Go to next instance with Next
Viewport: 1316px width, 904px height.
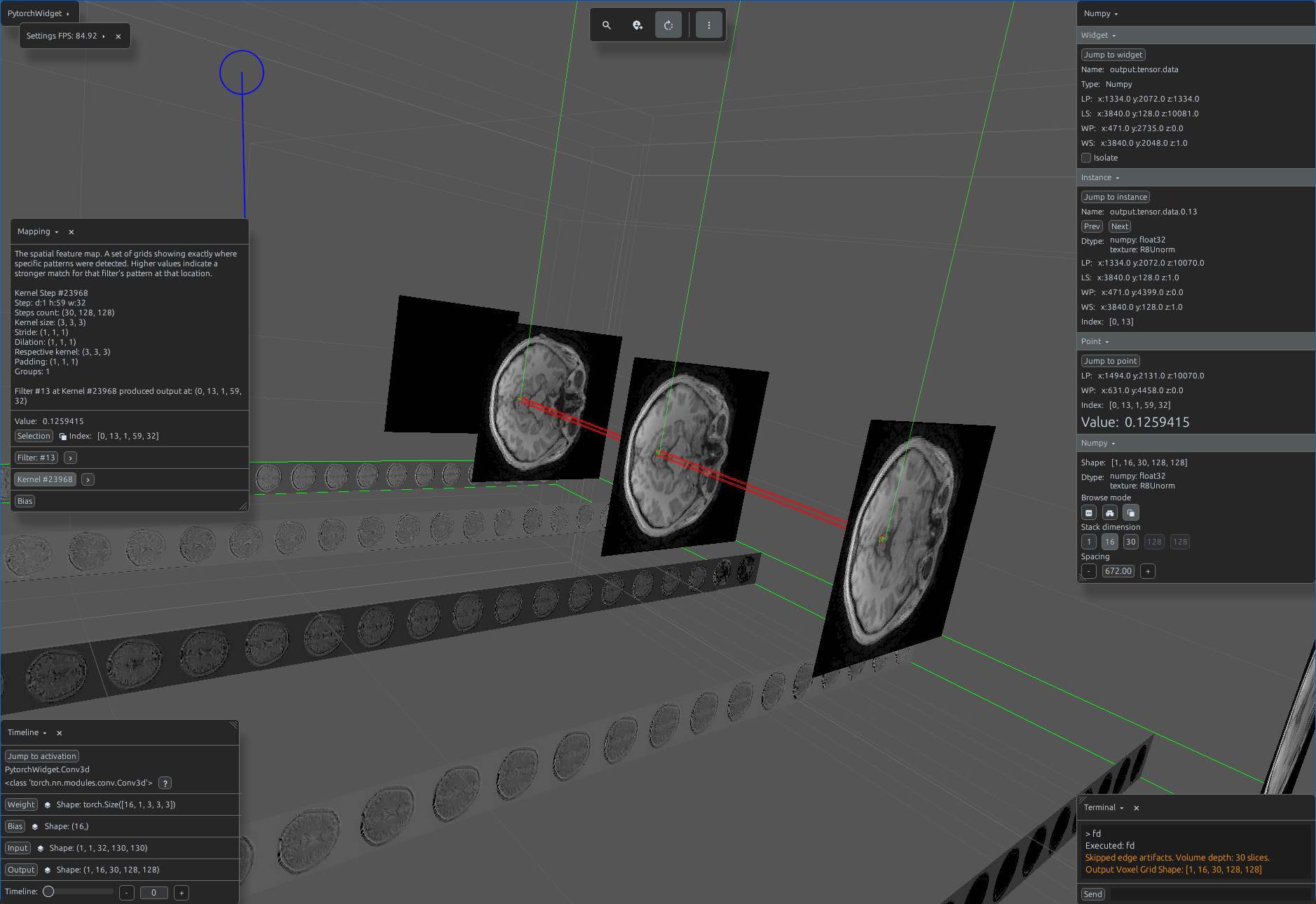tap(1120, 227)
